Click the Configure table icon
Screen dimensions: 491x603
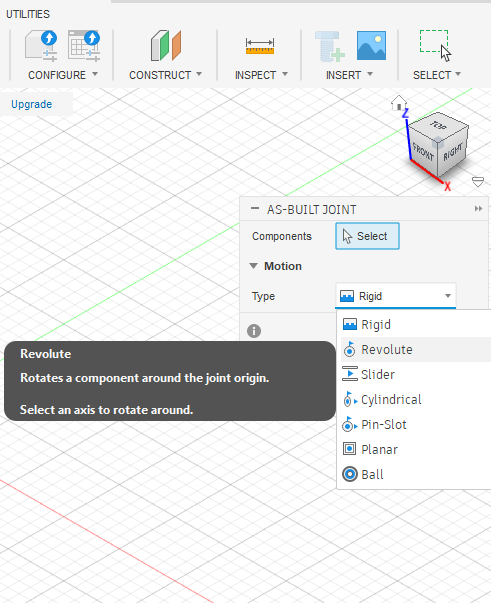pos(84,46)
